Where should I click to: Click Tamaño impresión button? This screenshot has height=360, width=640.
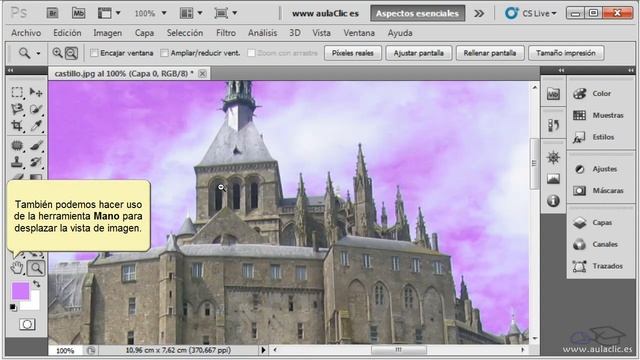pos(566,53)
